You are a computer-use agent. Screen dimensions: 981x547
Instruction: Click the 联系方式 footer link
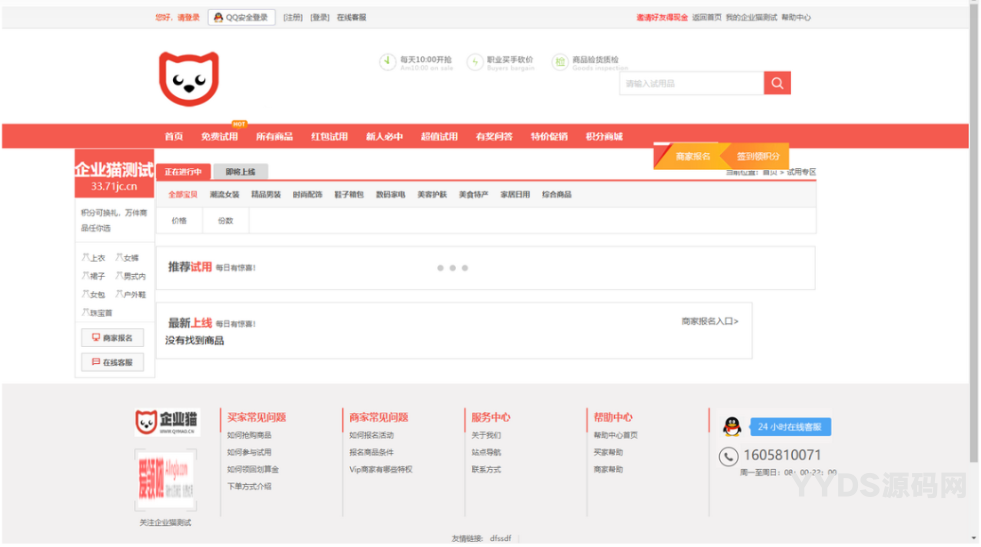pyautogui.click(x=486, y=469)
